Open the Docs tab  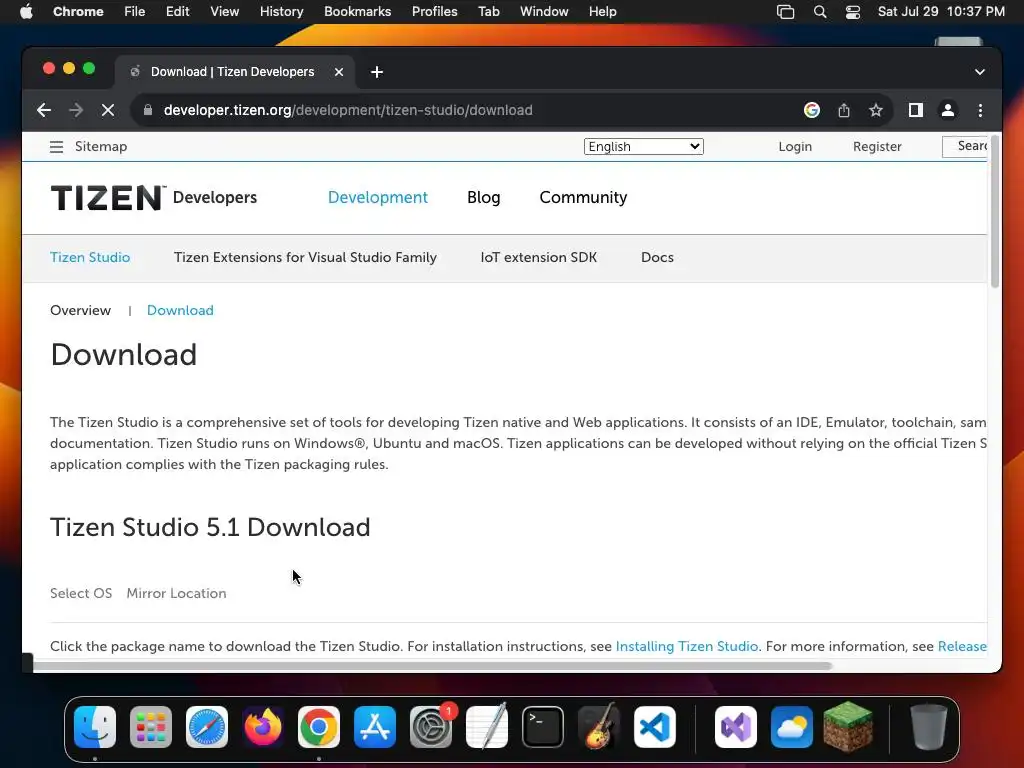[657, 257]
